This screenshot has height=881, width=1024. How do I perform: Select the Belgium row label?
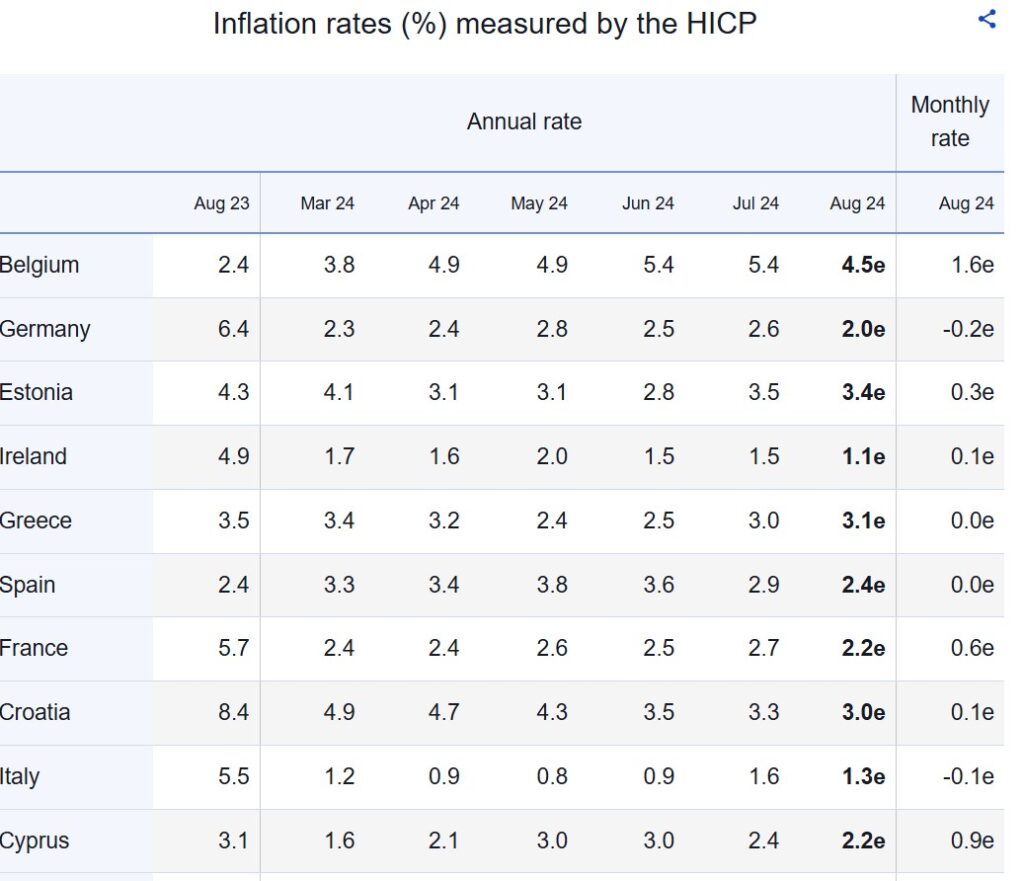[39, 265]
